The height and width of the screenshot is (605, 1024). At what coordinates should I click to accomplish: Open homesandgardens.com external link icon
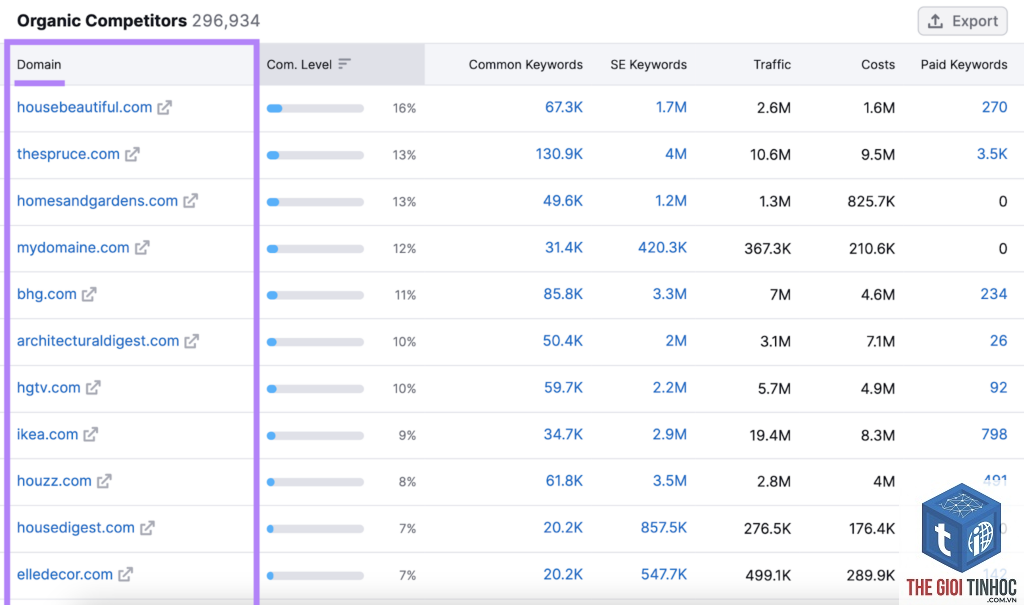[x=191, y=201]
